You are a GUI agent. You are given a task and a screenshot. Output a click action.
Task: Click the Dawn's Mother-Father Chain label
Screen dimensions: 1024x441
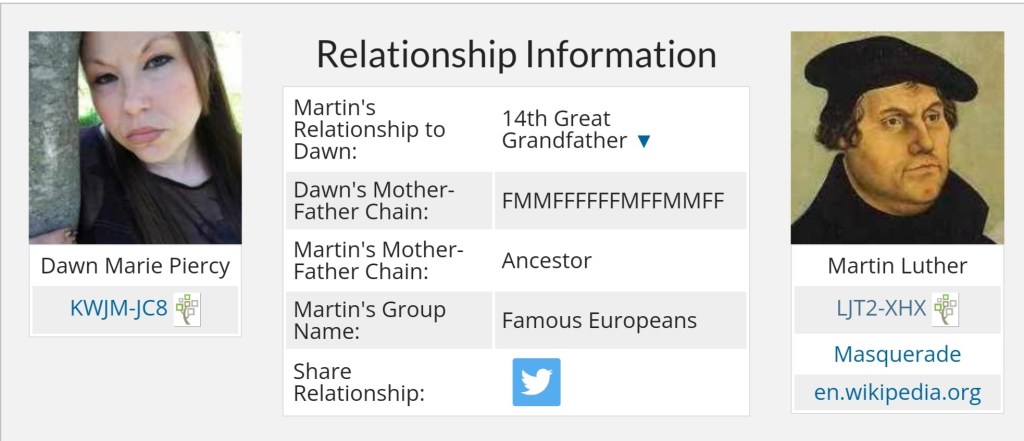tap(374, 201)
